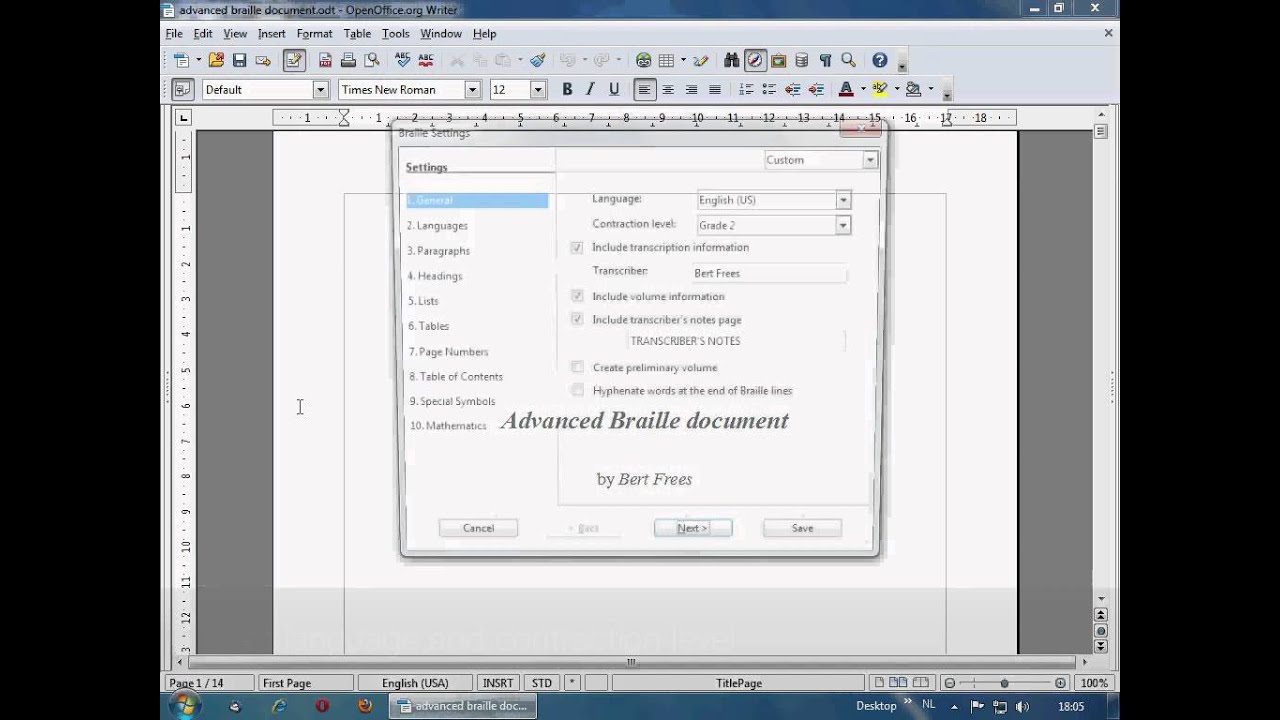The height and width of the screenshot is (720, 1280).
Task: Open a file with the Open icon
Action: 216,61
